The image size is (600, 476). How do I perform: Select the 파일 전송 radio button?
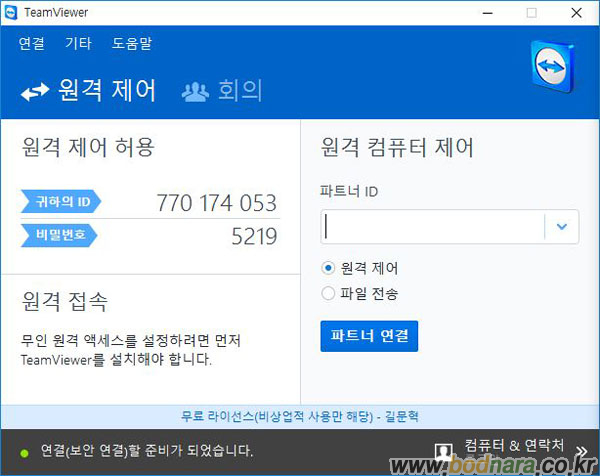328,293
